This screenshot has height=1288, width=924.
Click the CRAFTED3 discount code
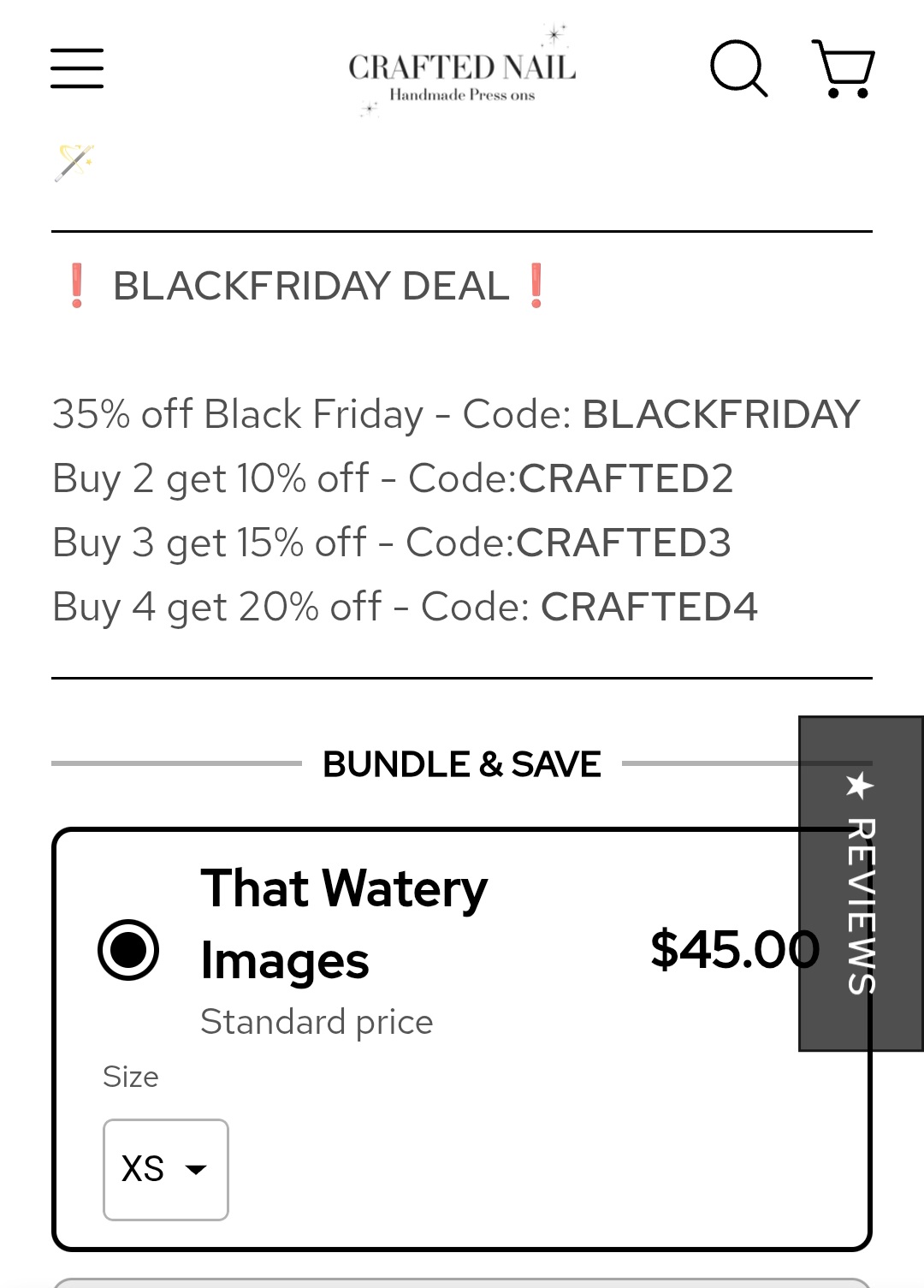coord(623,543)
